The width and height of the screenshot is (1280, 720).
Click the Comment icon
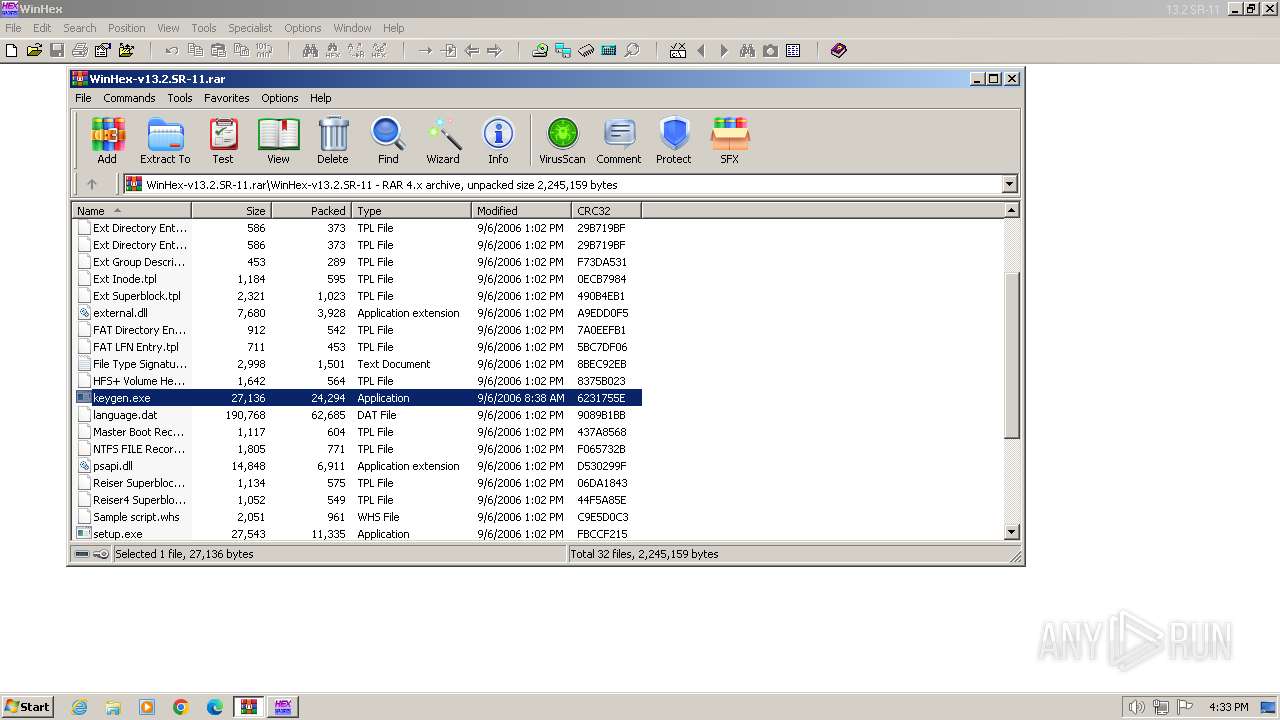point(619,140)
